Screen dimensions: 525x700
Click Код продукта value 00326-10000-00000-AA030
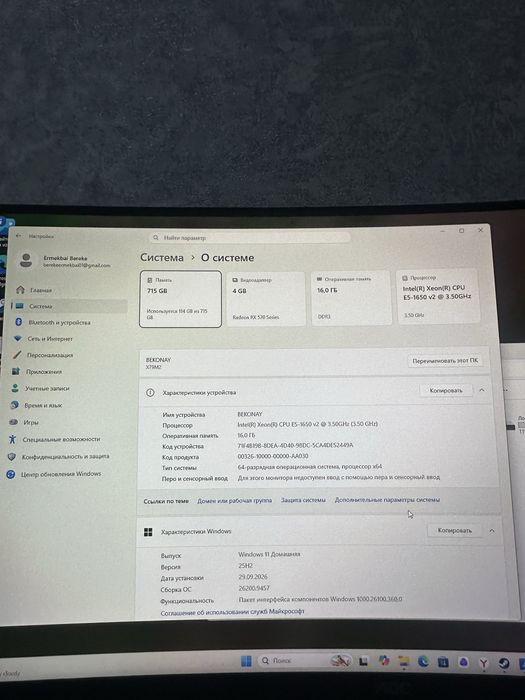pyautogui.click(x=273, y=456)
